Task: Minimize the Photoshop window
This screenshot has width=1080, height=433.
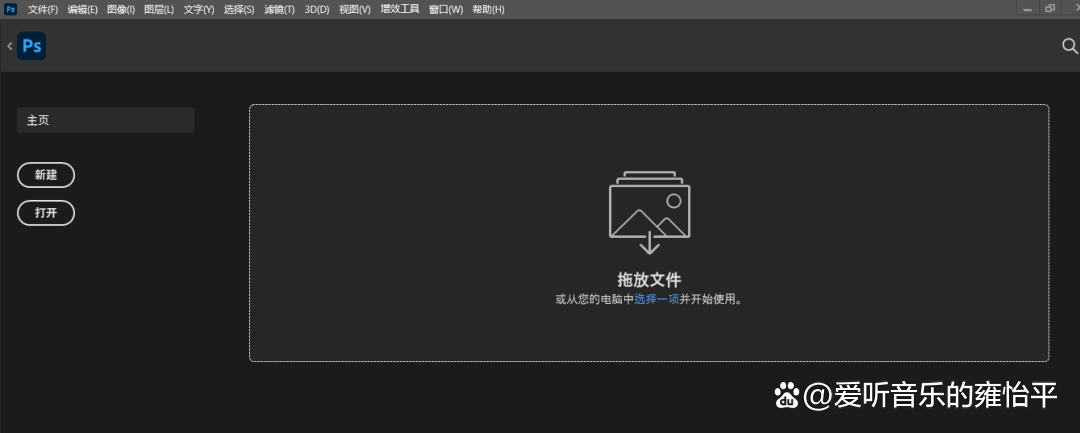Action: click(x=1027, y=9)
